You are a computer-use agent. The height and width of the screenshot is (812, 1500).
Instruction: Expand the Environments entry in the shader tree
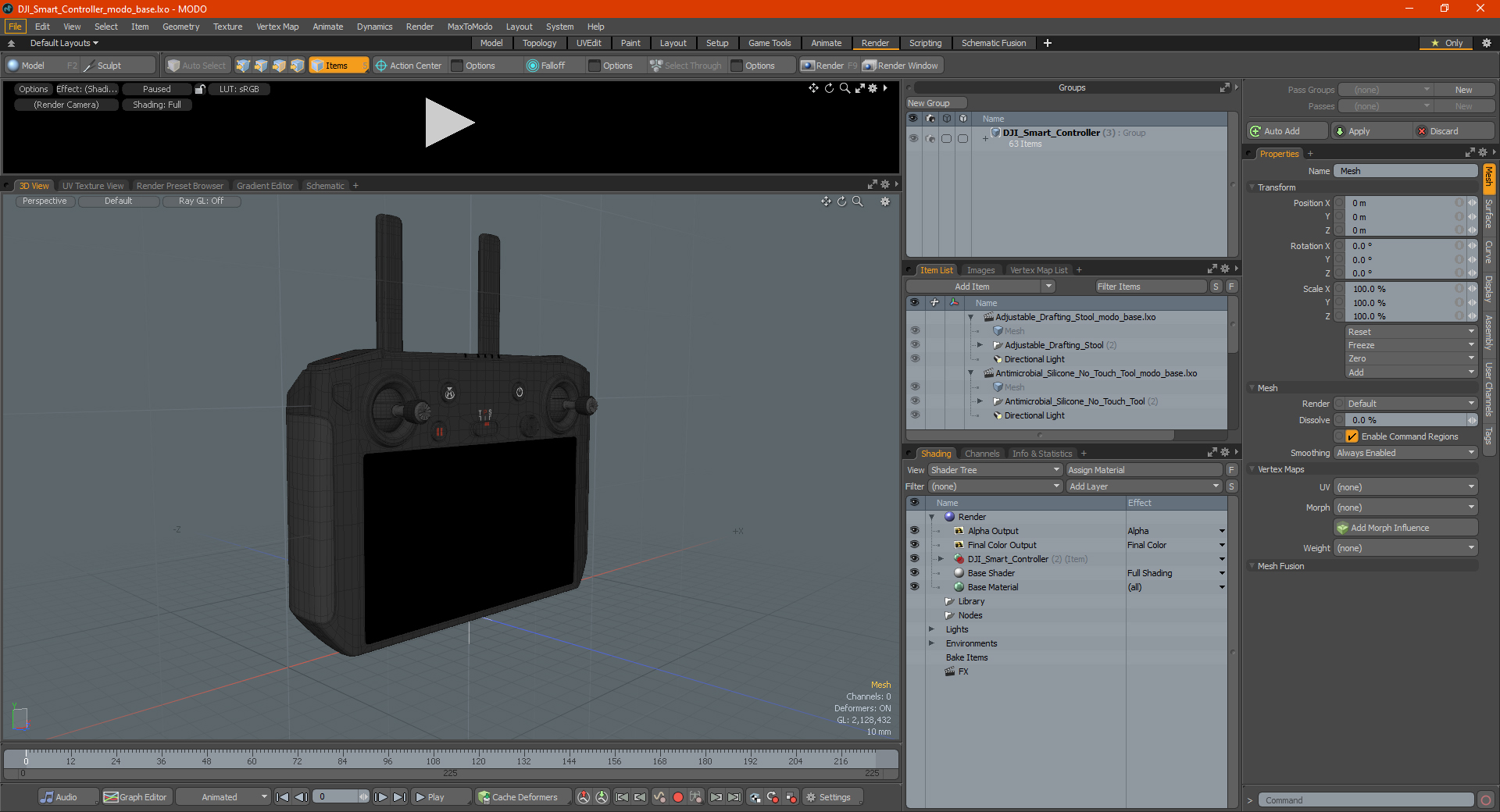coord(931,643)
